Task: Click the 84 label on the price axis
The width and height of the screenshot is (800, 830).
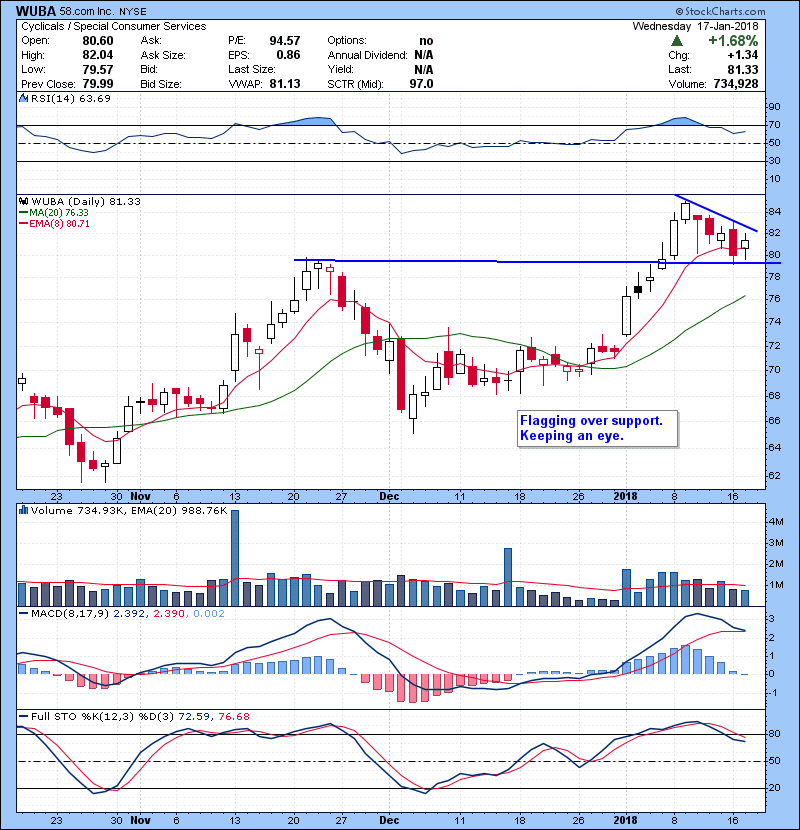Action: [774, 212]
